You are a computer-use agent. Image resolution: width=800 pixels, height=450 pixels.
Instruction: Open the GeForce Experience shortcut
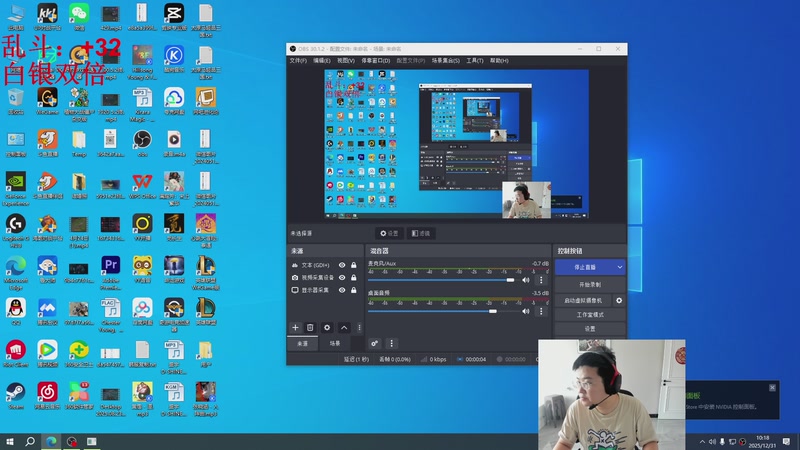[x=15, y=189]
